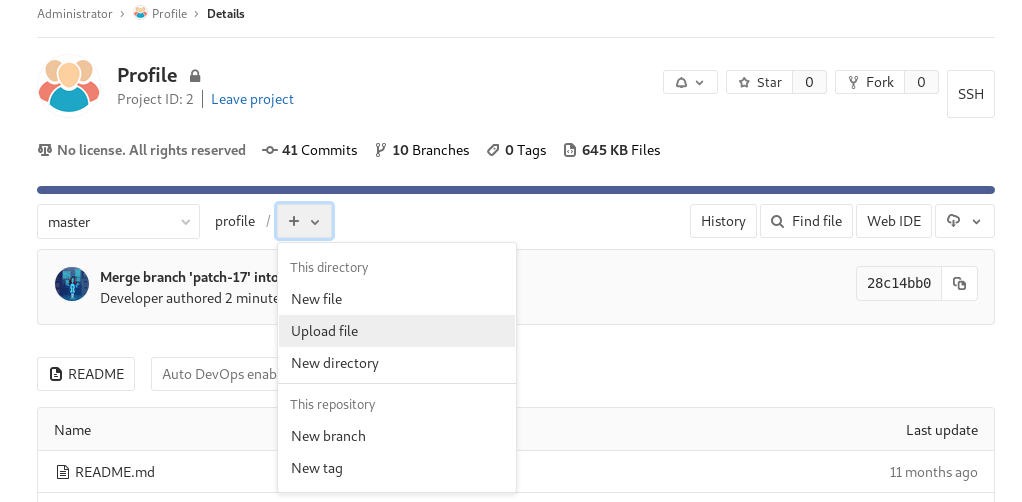
Task: Fork the Profile project
Action: (x=870, y=82)
